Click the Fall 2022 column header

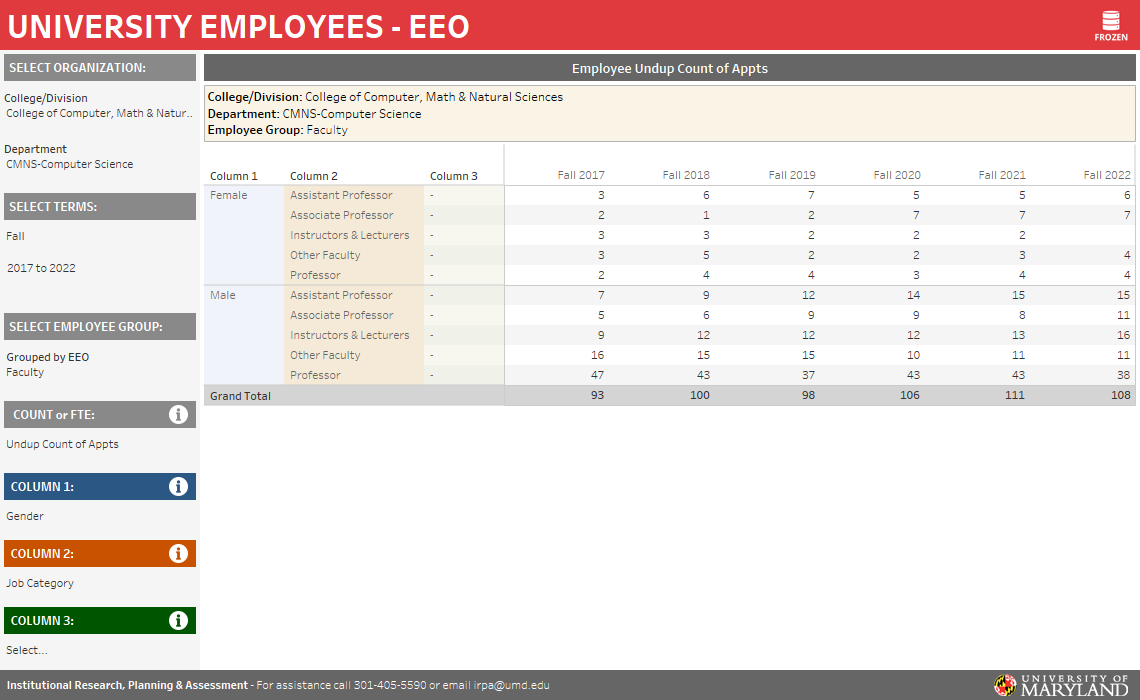click(1106, 175)
